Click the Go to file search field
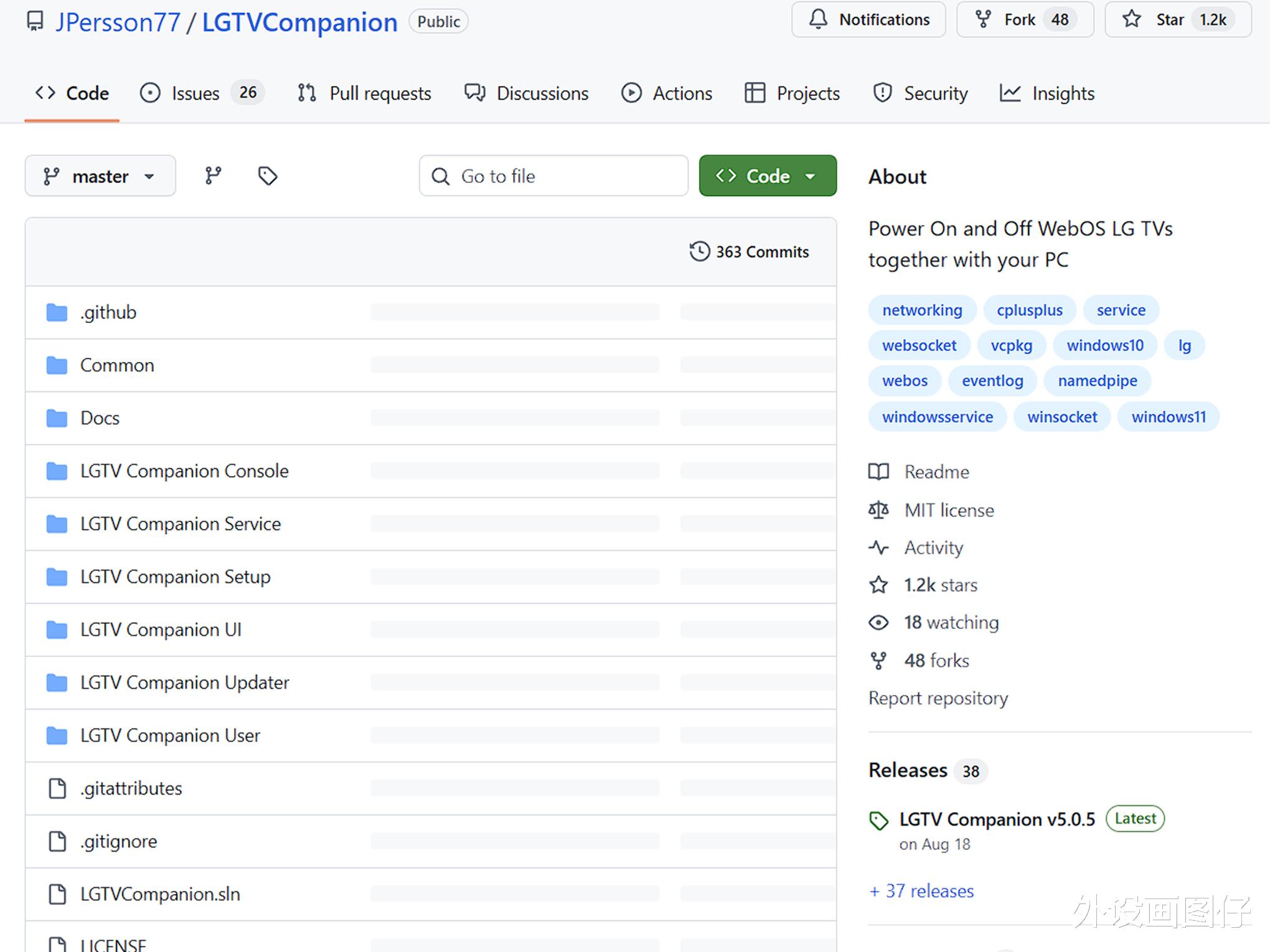The image size is (1270, 952). tap(553, 176)
